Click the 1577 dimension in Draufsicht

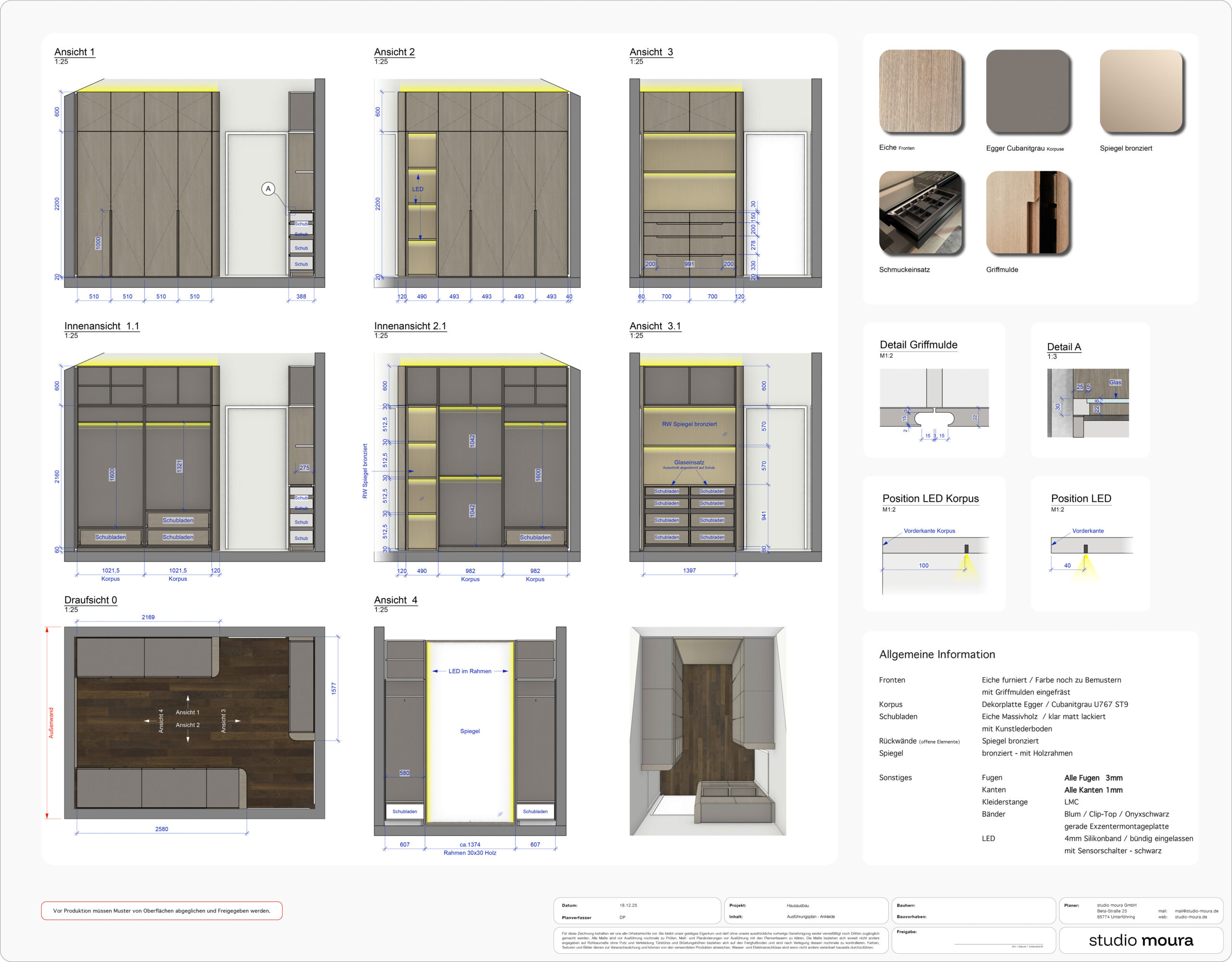[334, 688]
